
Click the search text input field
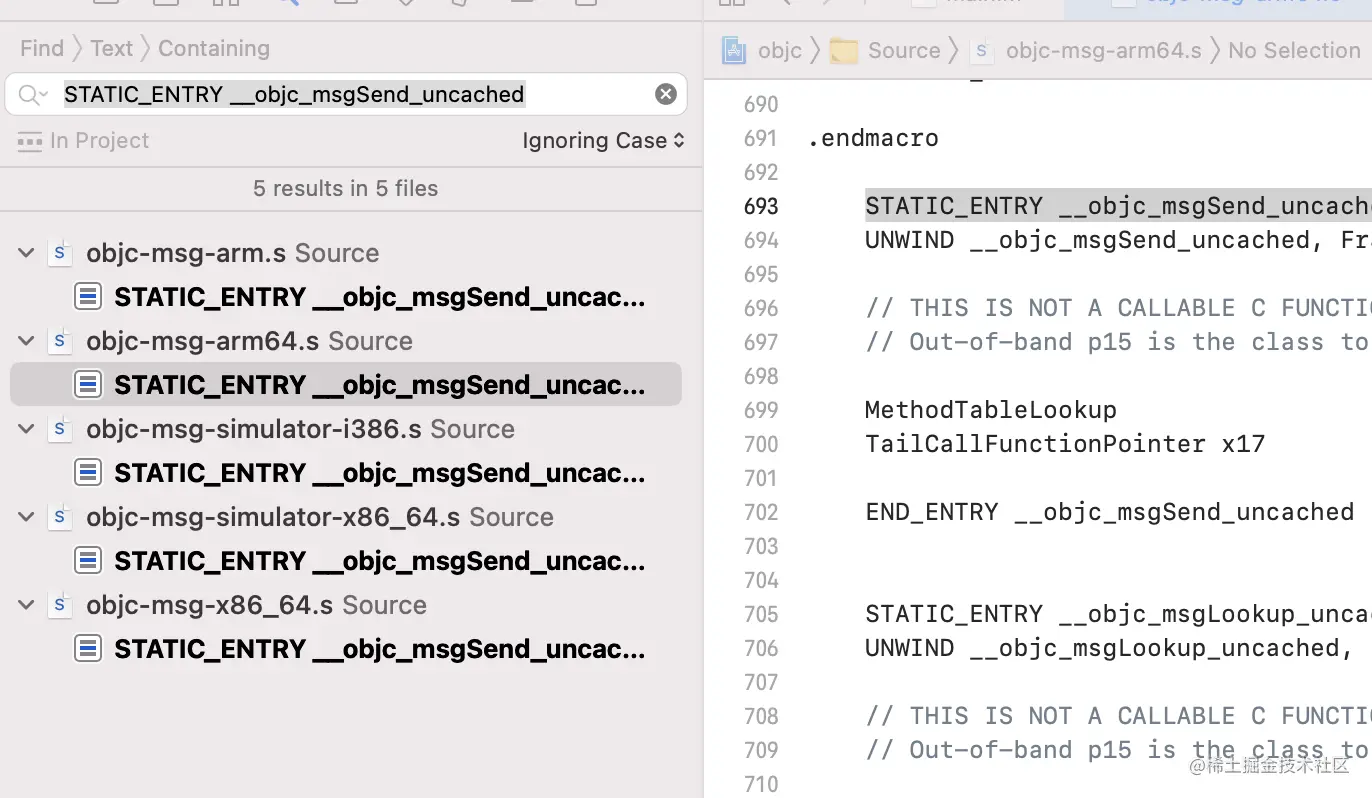(x=345, y=94)
